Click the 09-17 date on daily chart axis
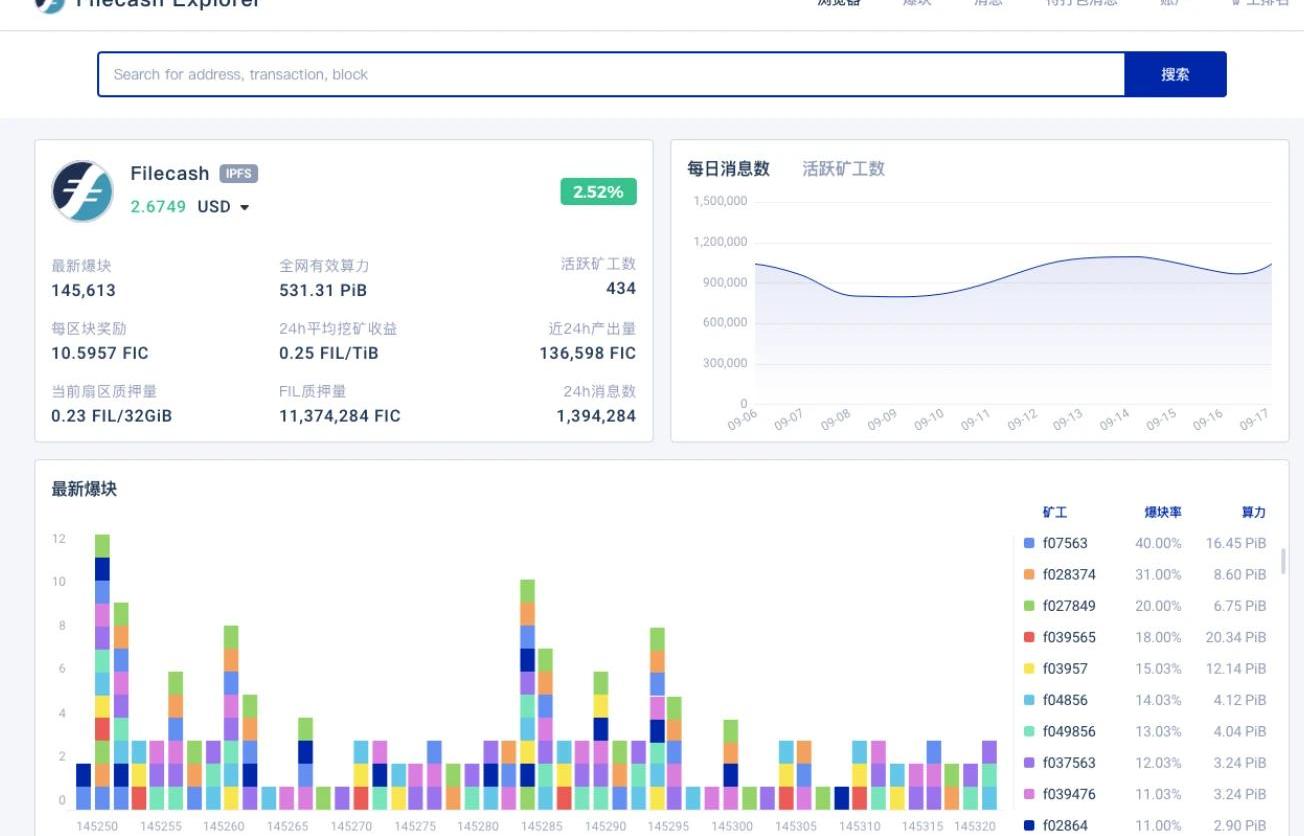Screen dimensions: 1304x836 pos(1255,420)
